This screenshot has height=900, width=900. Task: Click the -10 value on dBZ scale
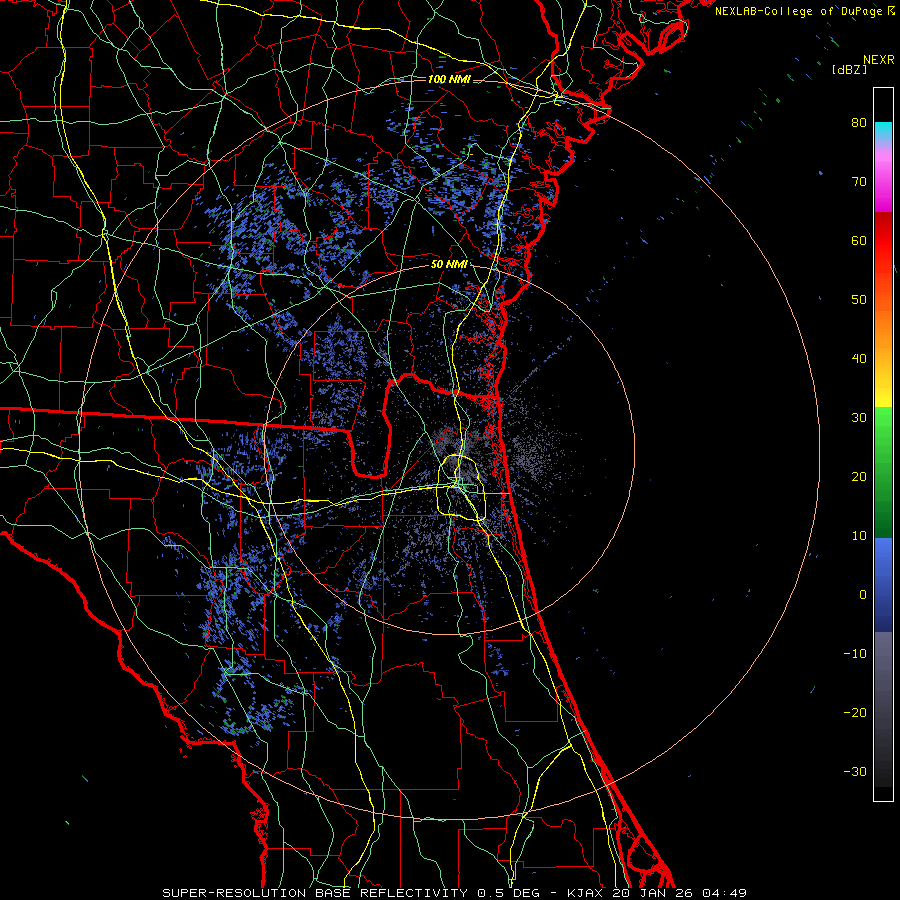click(855, 654)
